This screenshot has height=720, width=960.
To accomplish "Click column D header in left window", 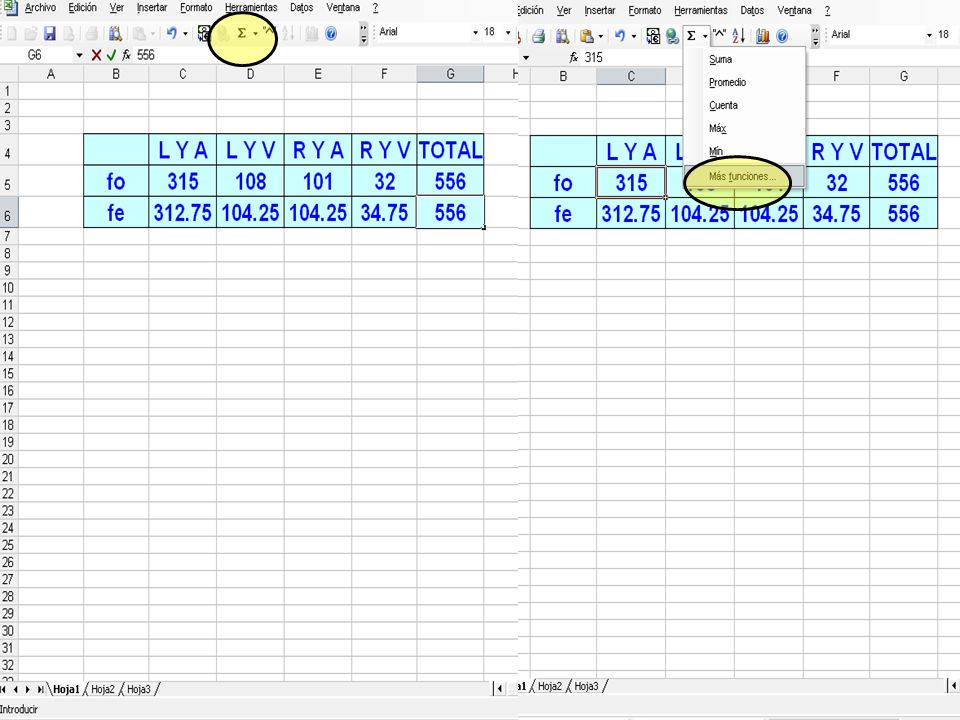I will click(x=250, y=75).
